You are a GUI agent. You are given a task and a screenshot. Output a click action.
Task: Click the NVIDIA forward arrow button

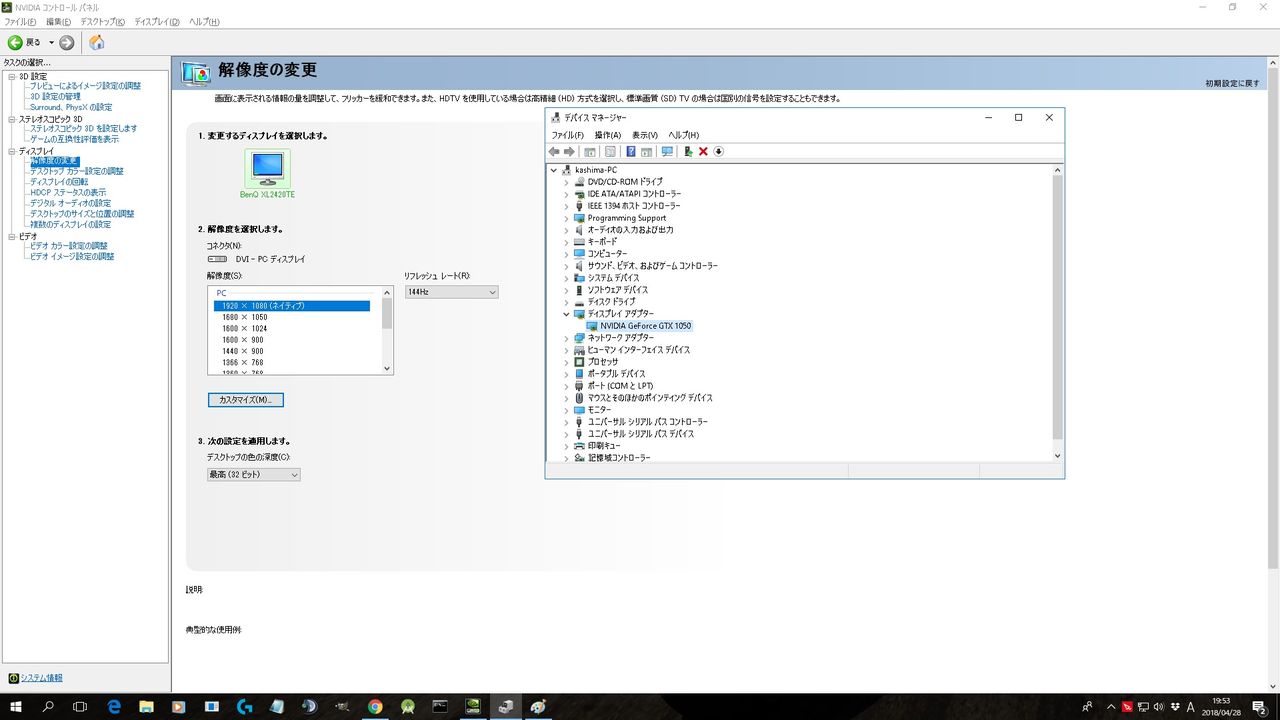point(67,42)
